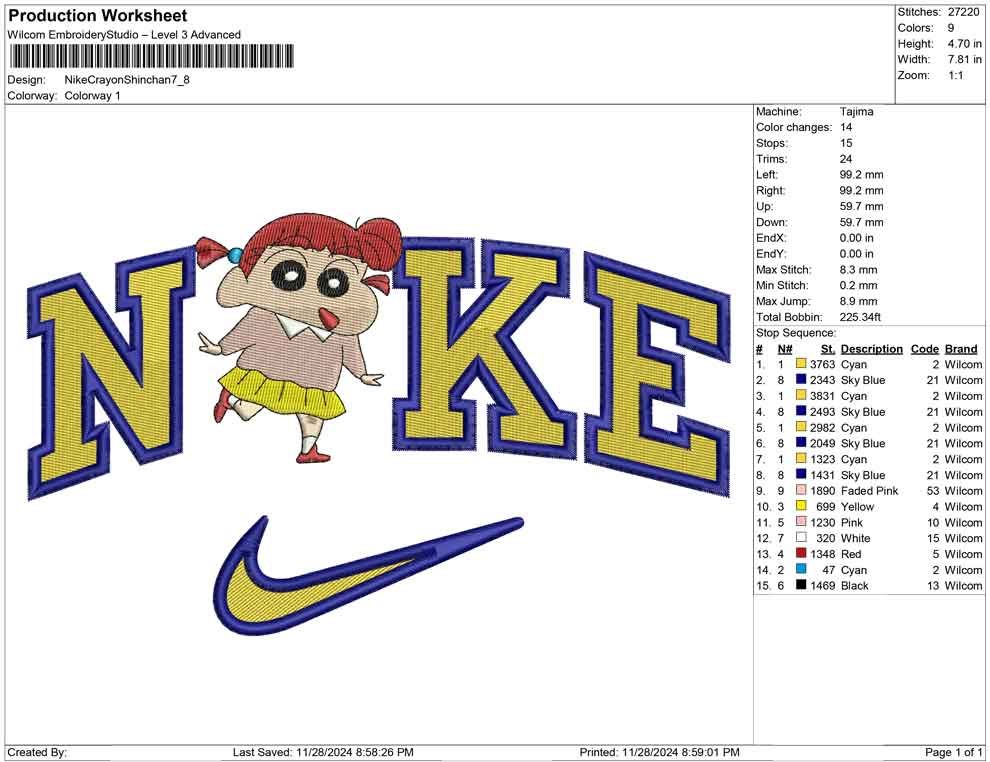The width and height of the screenshot is (990, 762).
Task: Click the Shinchan character in the design preview
Action: click(297, 338)
